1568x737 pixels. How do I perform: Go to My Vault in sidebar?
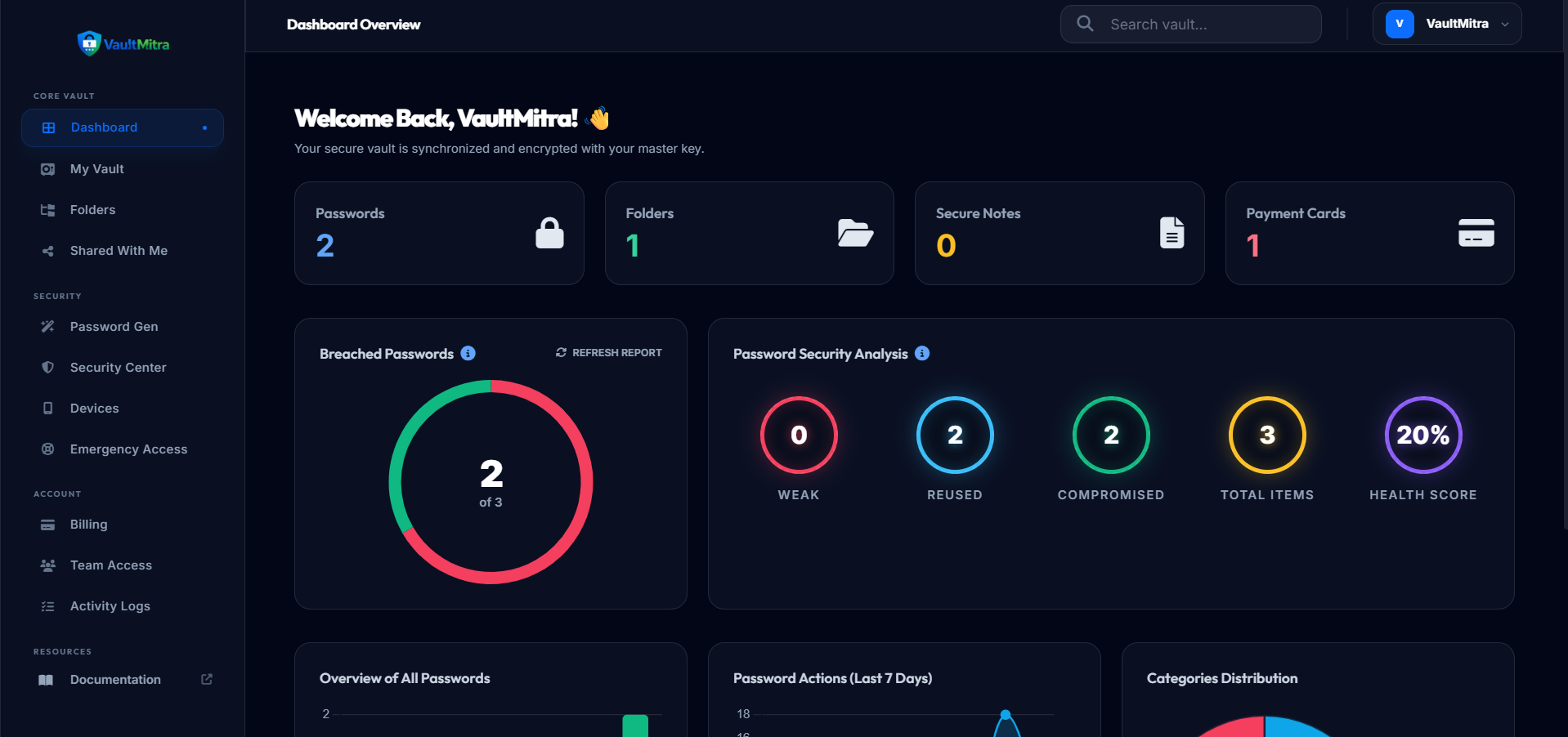(x=123, y=169)
